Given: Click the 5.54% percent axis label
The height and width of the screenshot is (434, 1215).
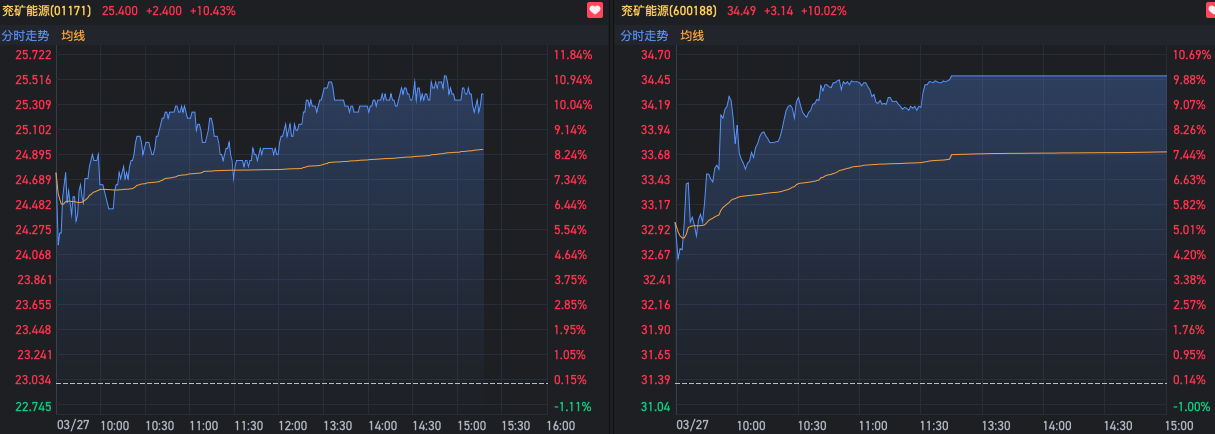Looking at the screenshot, I should [x=570, y=230].
